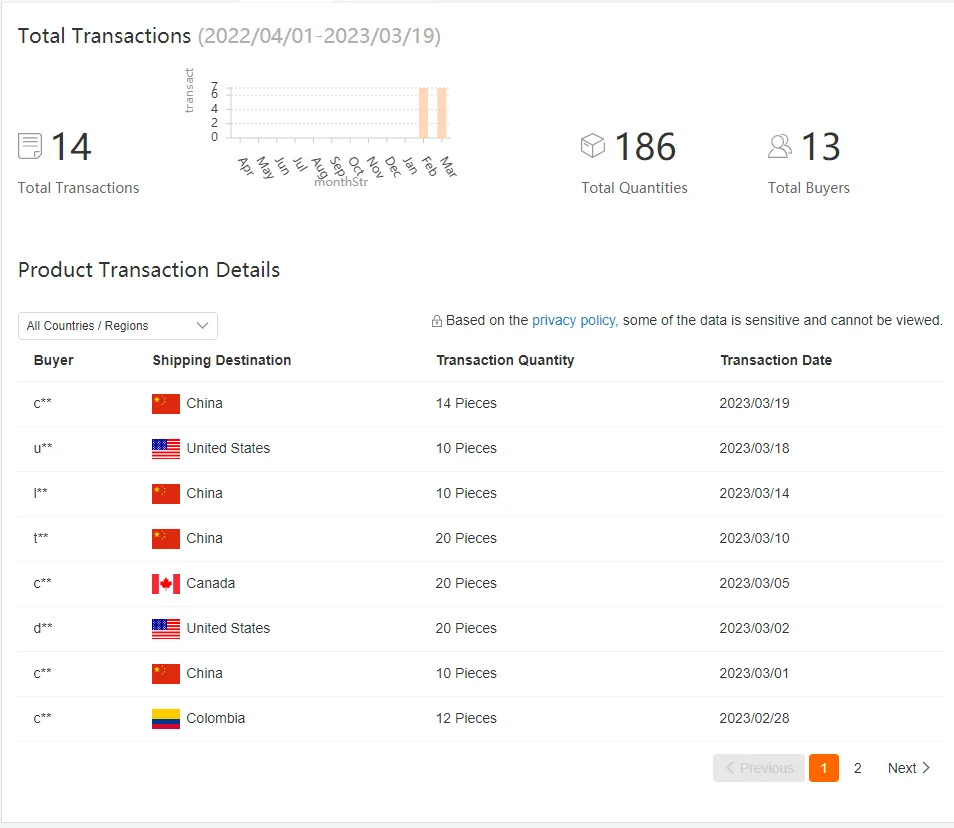
Task: Click the disabled Previous button
Action: (759, 768)
